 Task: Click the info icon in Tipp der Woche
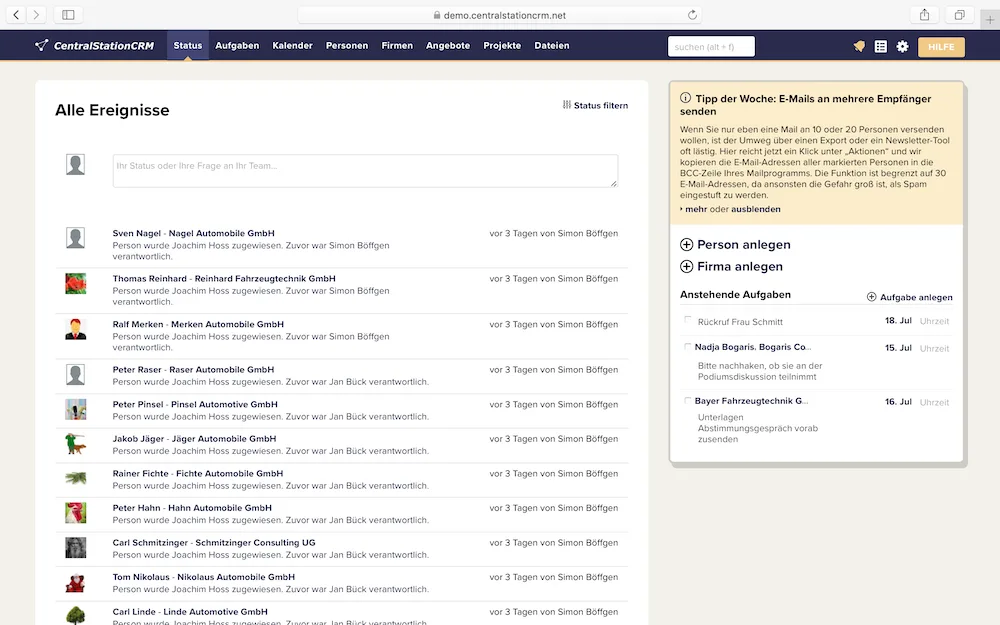[x=686, y=98]
